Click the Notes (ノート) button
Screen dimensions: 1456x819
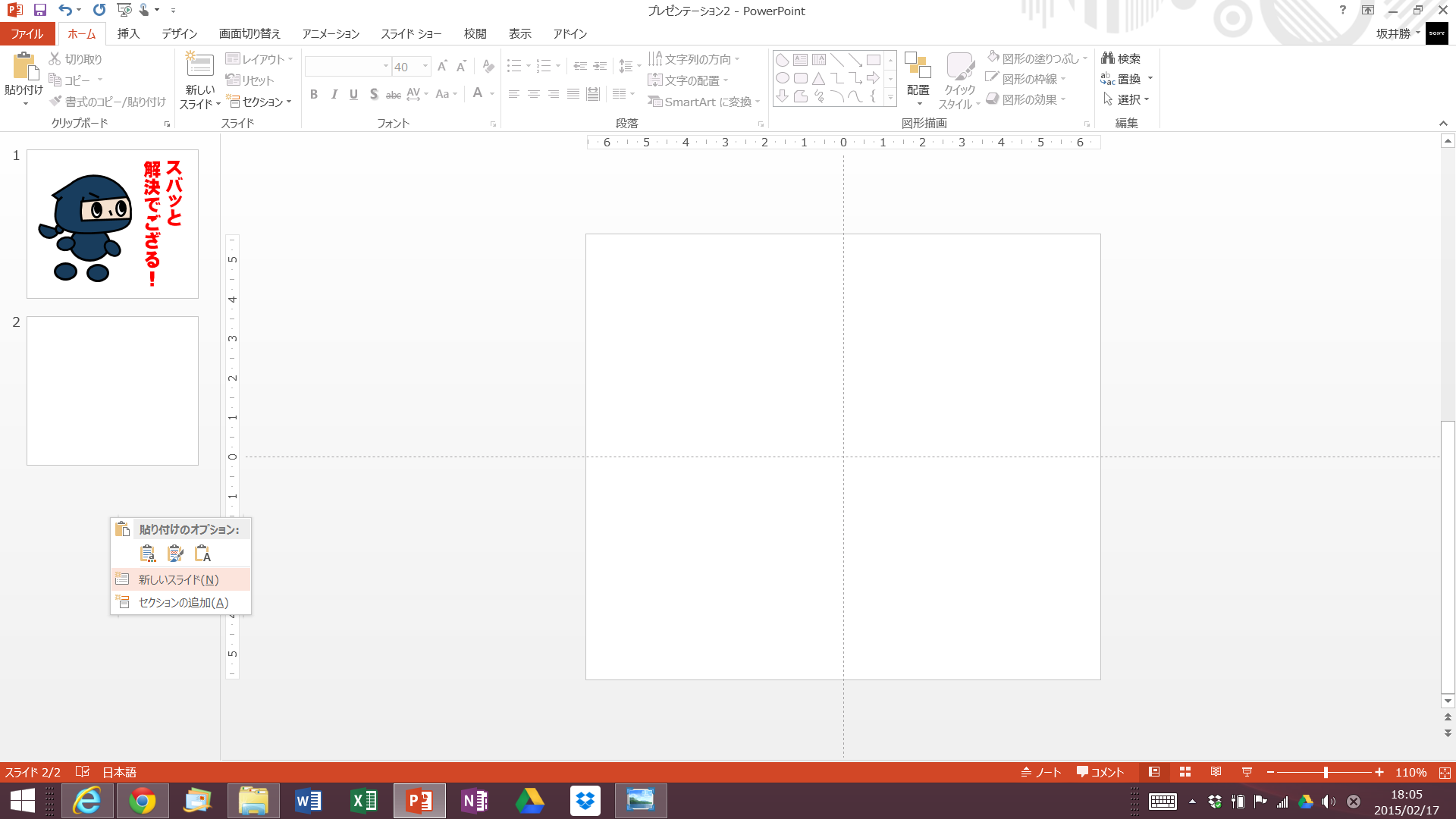click(1041, 772)
